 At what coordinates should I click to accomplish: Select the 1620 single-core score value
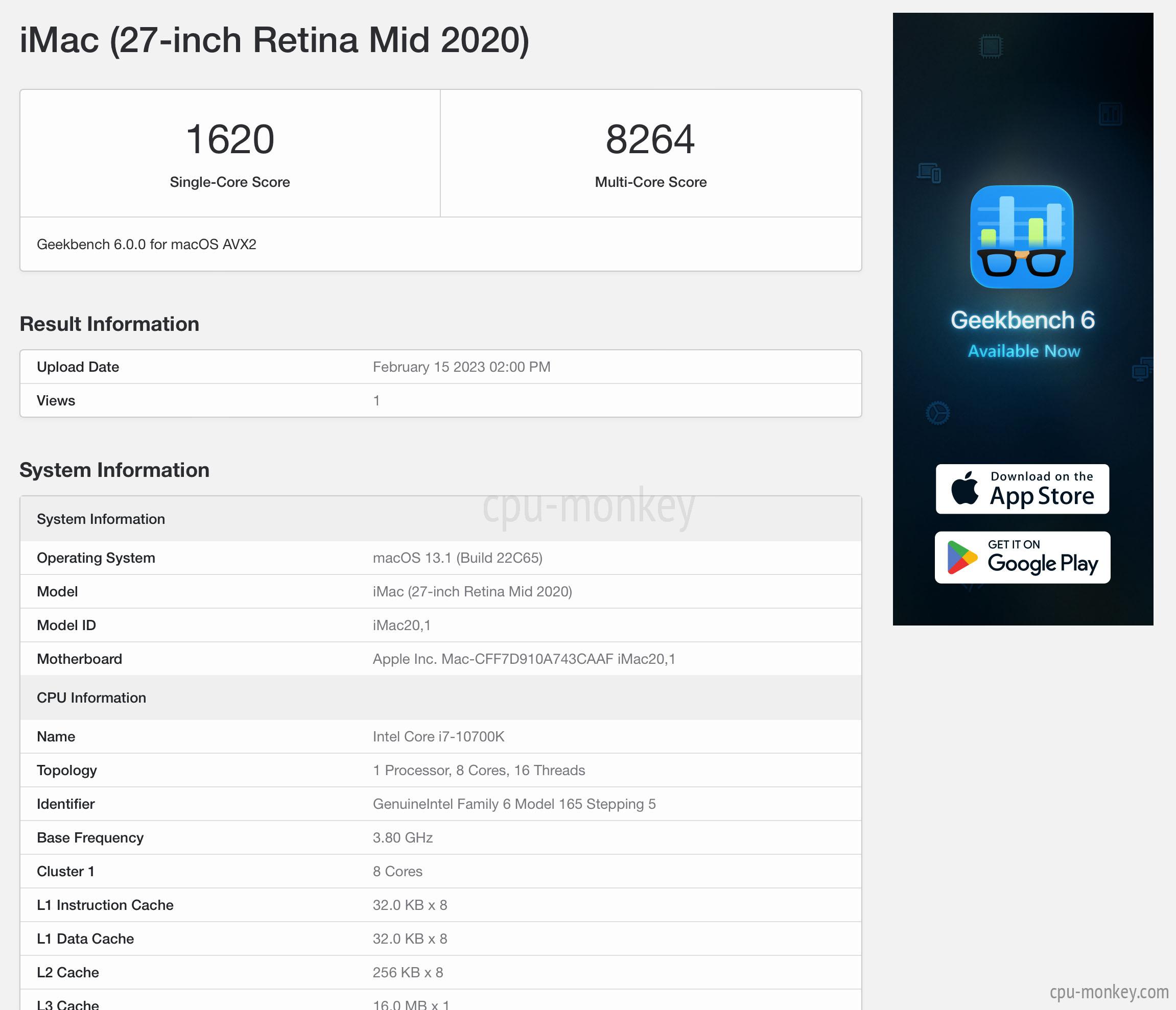[230, 139]
